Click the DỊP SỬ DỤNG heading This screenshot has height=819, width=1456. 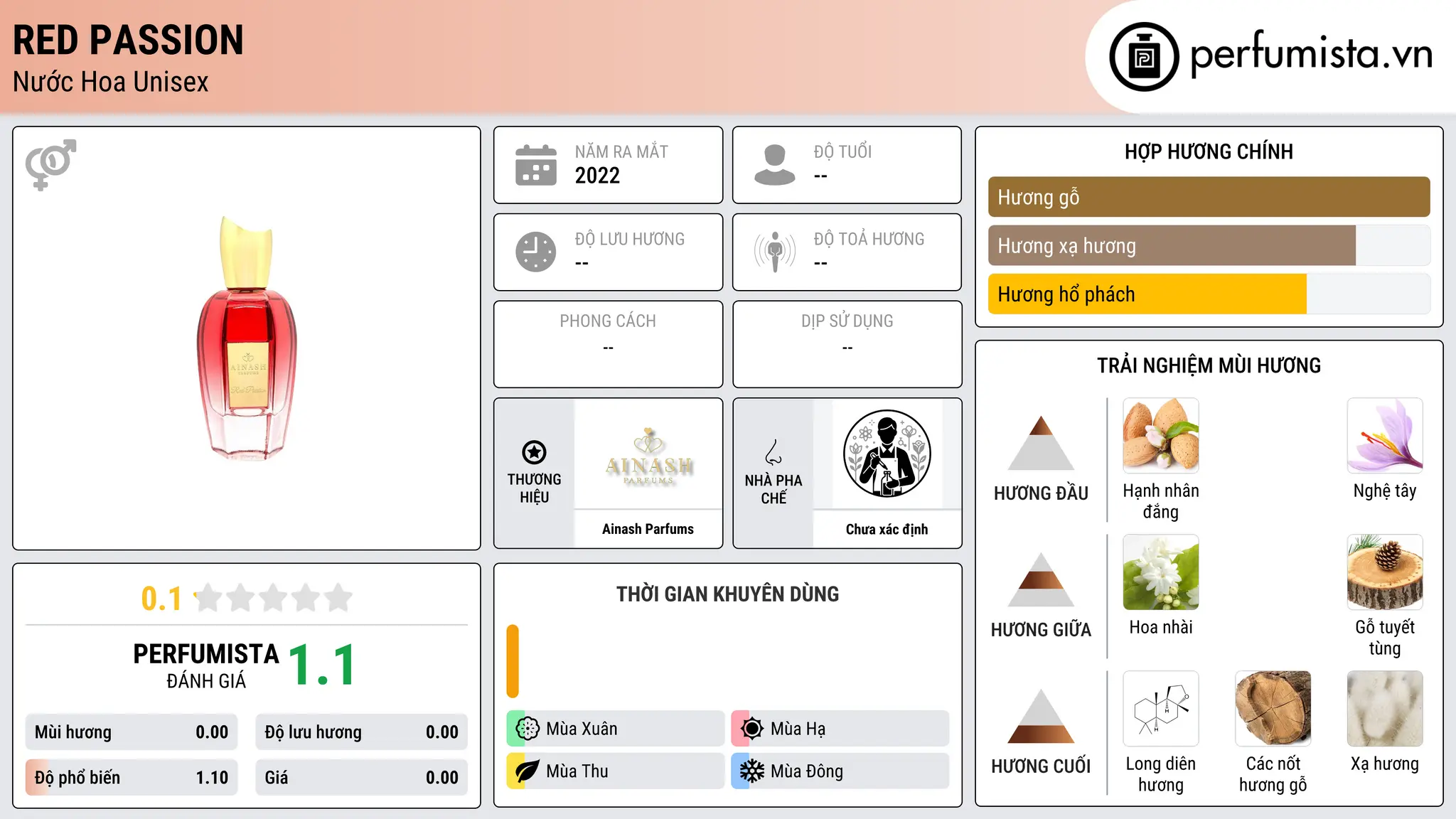[847, 321]
